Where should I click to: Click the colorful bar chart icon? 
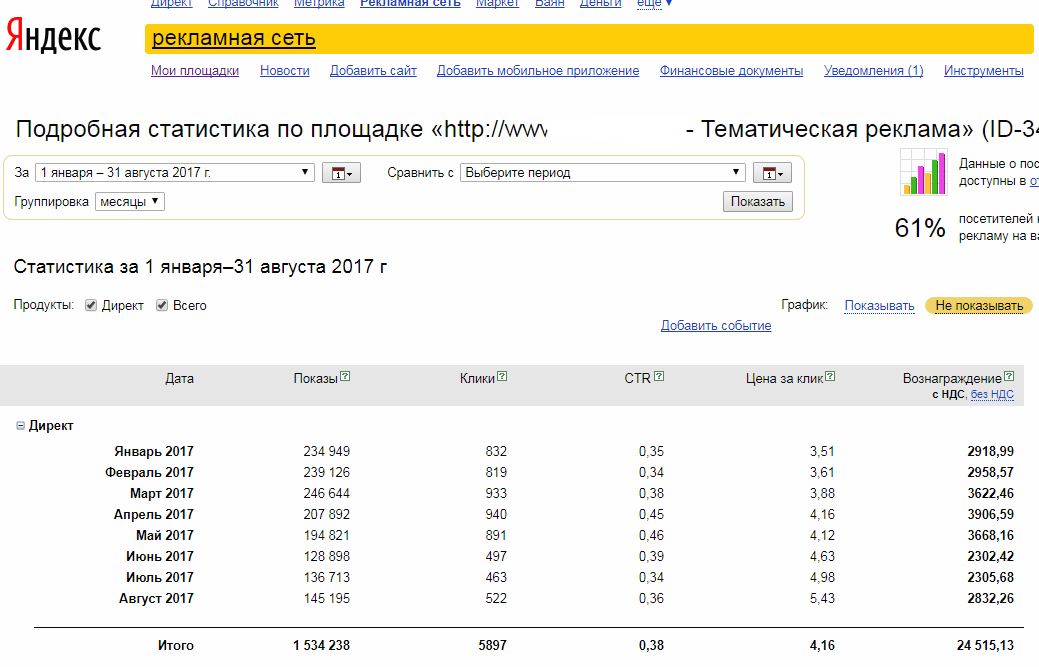(923, 172)
